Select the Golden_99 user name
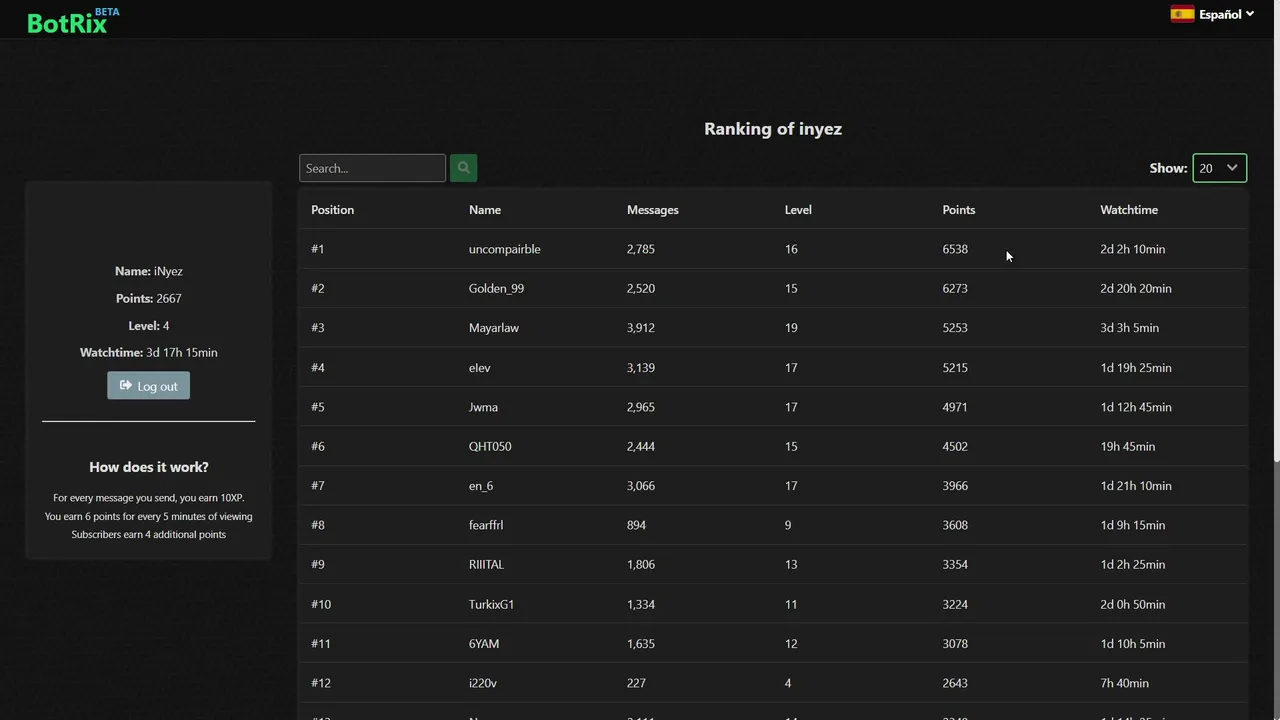Screen dimensions: 1280x720 pyautogui.click(x=496, y=288)
